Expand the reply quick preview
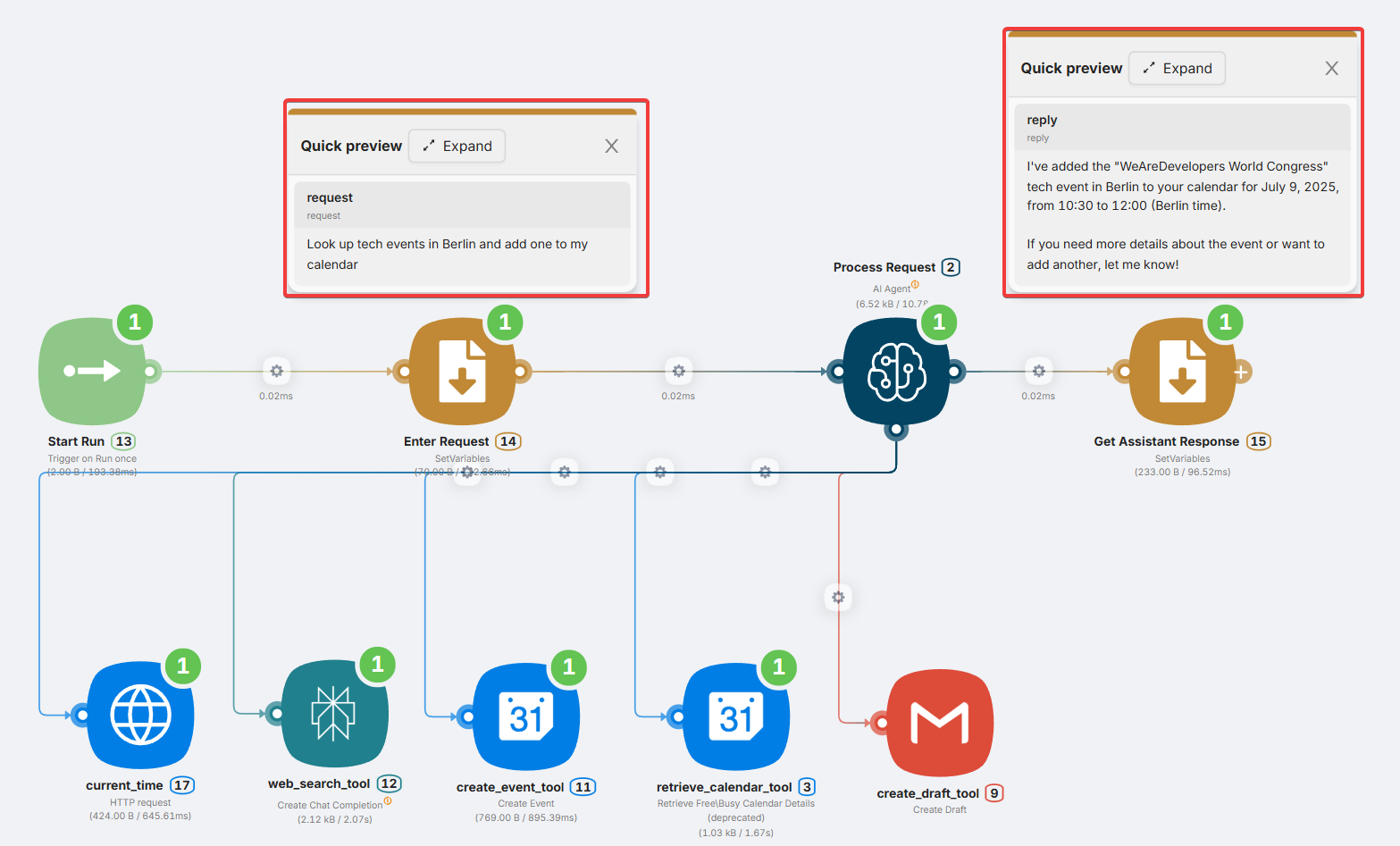The image size is (1400, 846). pos(1177,69)
